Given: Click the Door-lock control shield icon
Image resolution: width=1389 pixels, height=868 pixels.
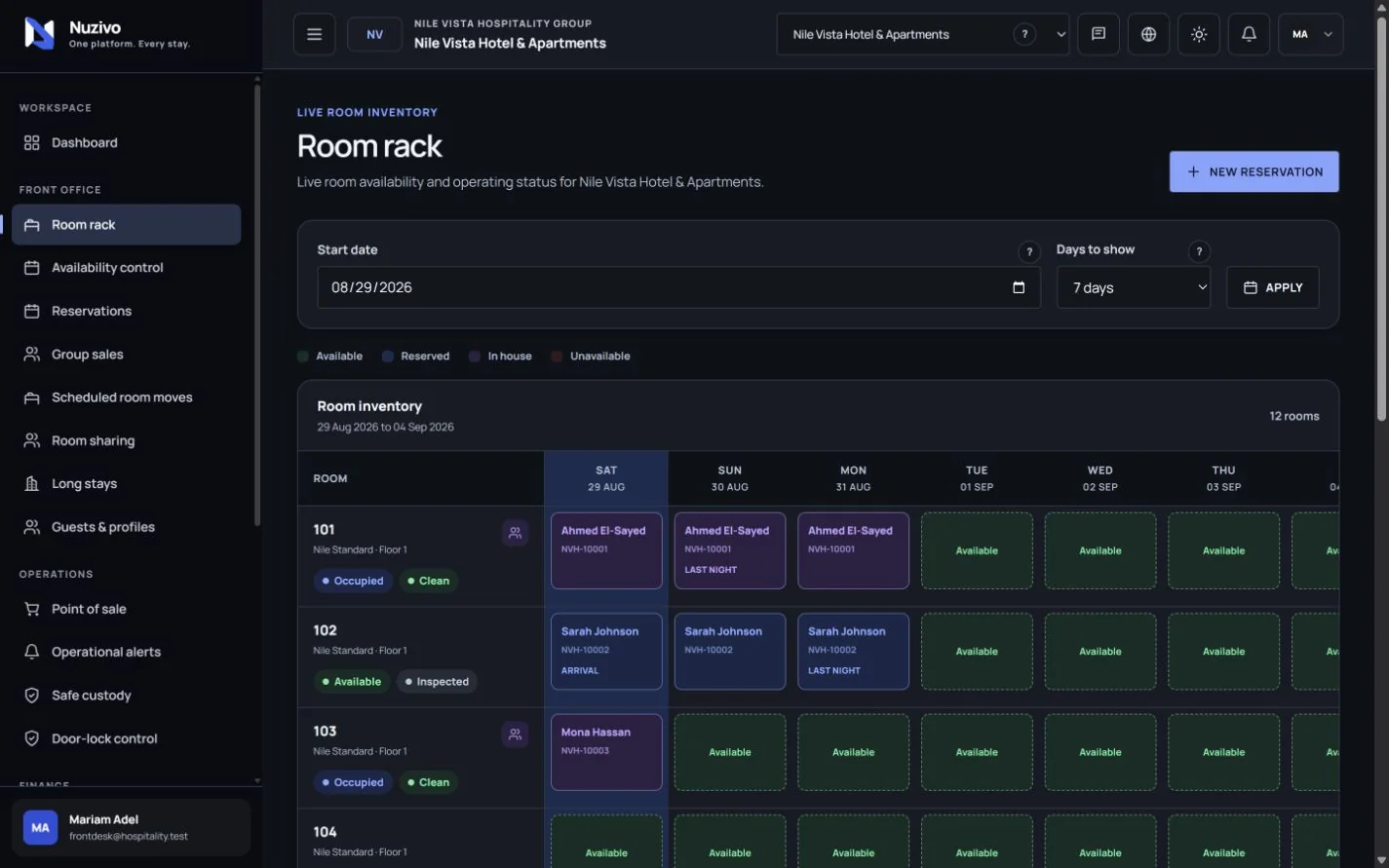Looking at the screenshot, I should coord(31,738).
